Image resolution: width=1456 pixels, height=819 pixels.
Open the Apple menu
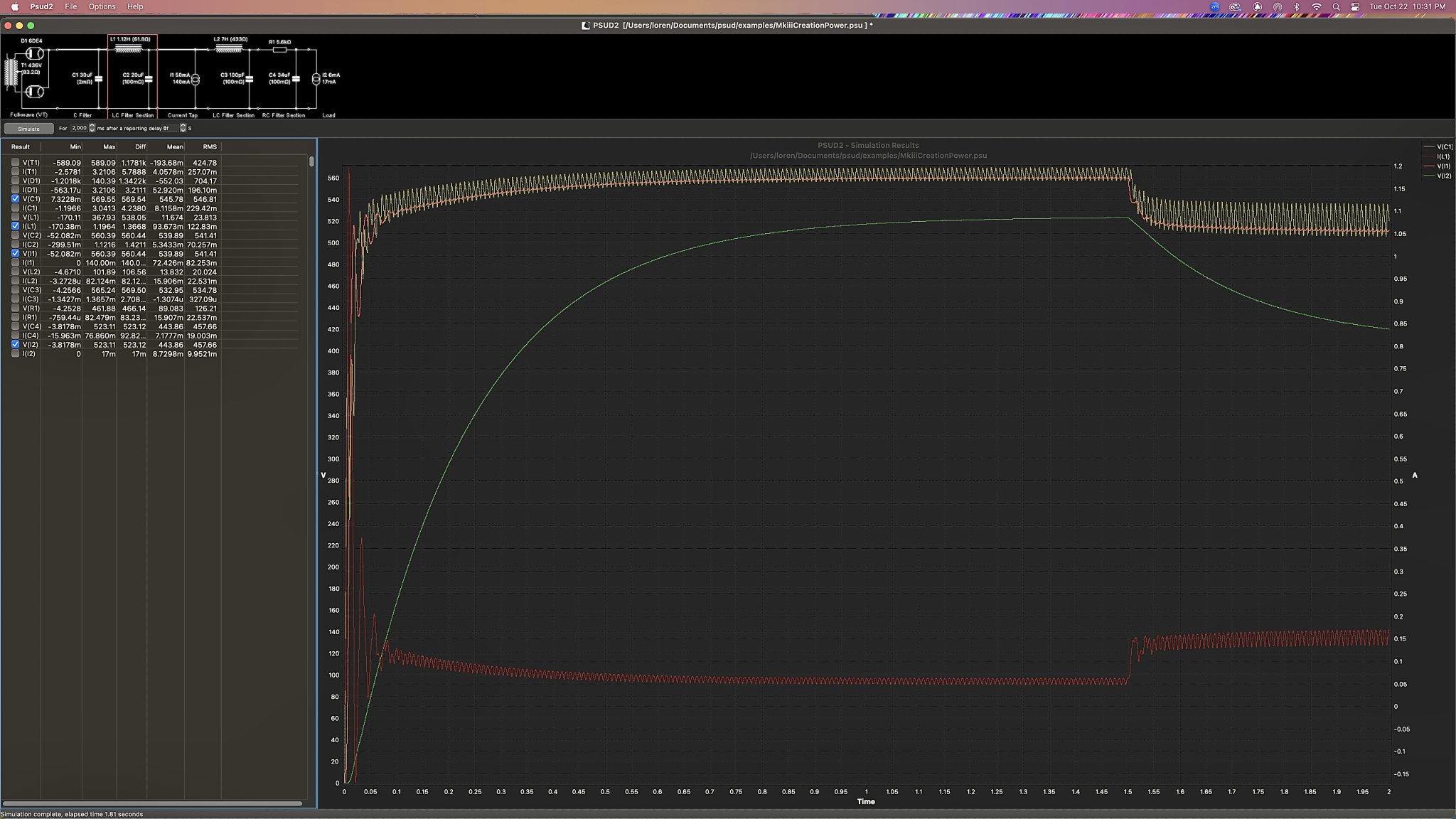click(x=14, y=6)
